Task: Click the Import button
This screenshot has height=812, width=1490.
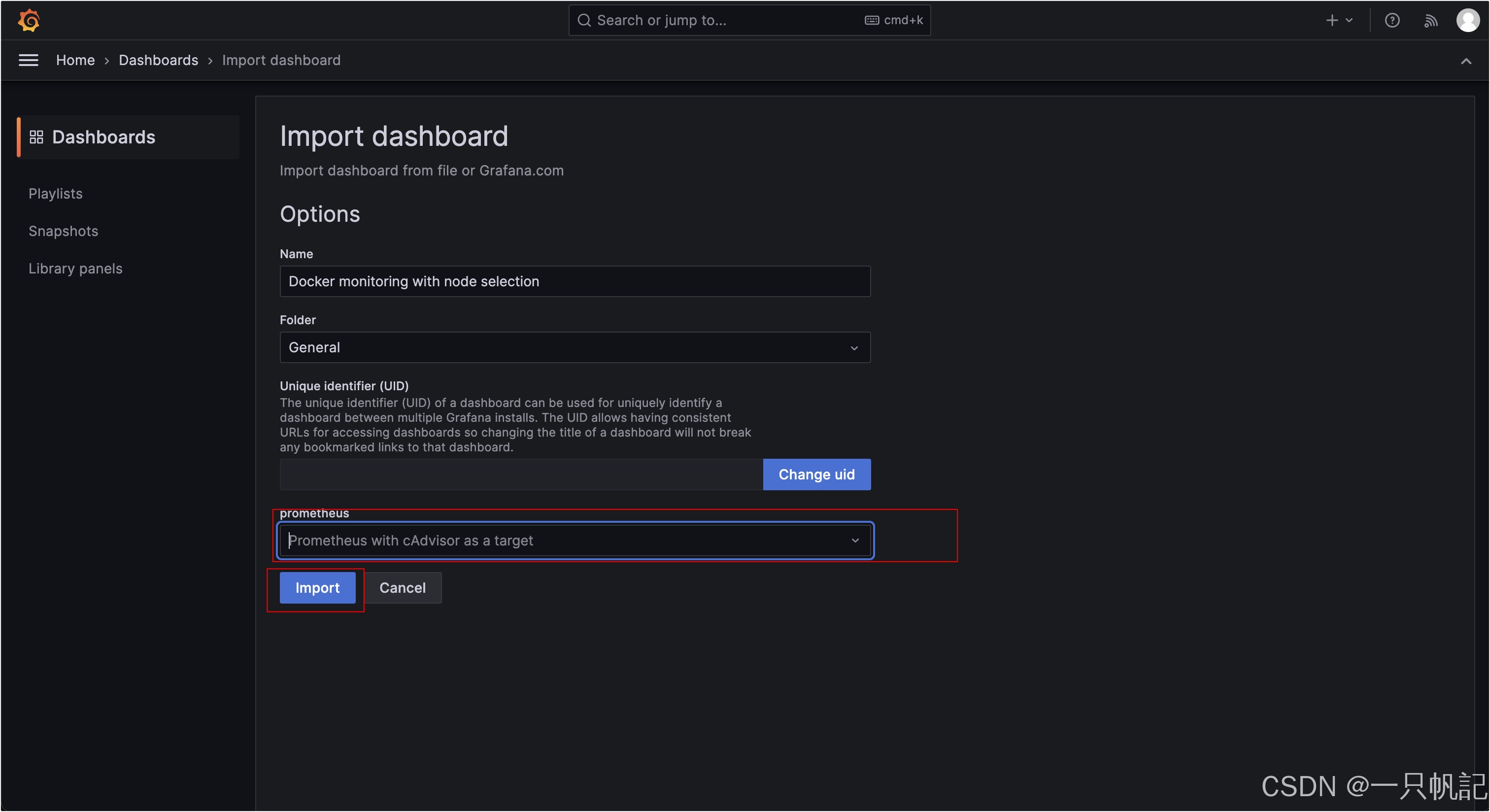Action: [x=317, y=588]
